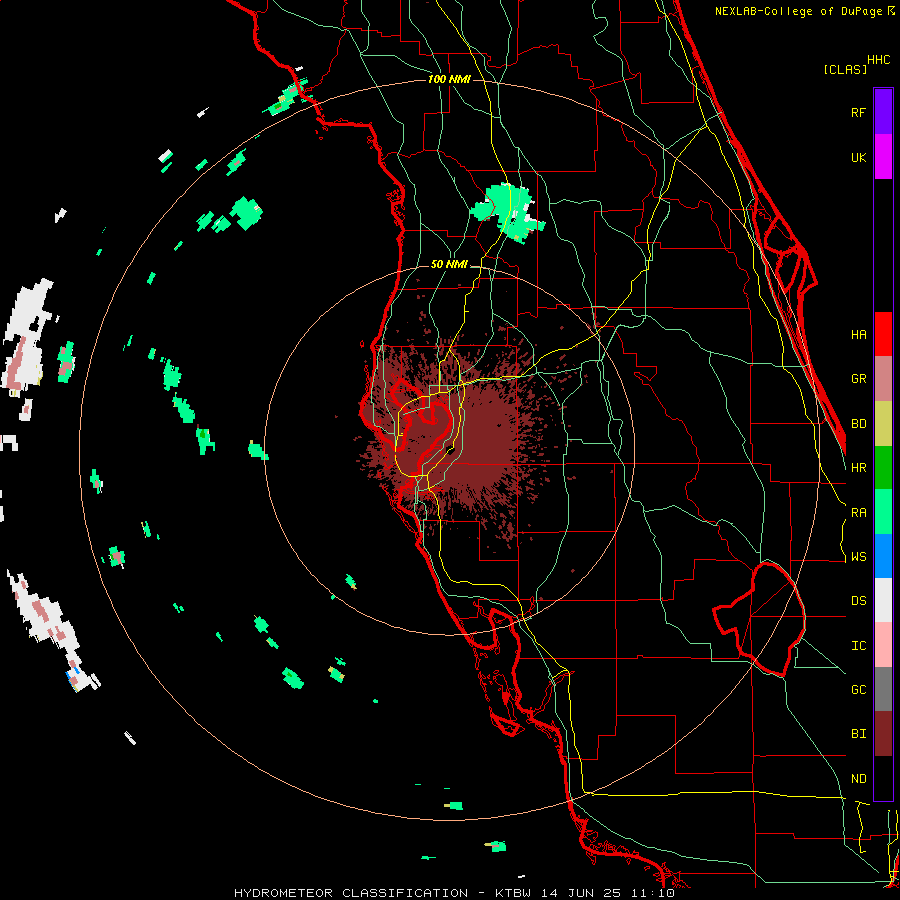The width and height of the screenshot is (900, 900).
Task: Click the 50 NMI range ring label
Action: click(449, 265)
